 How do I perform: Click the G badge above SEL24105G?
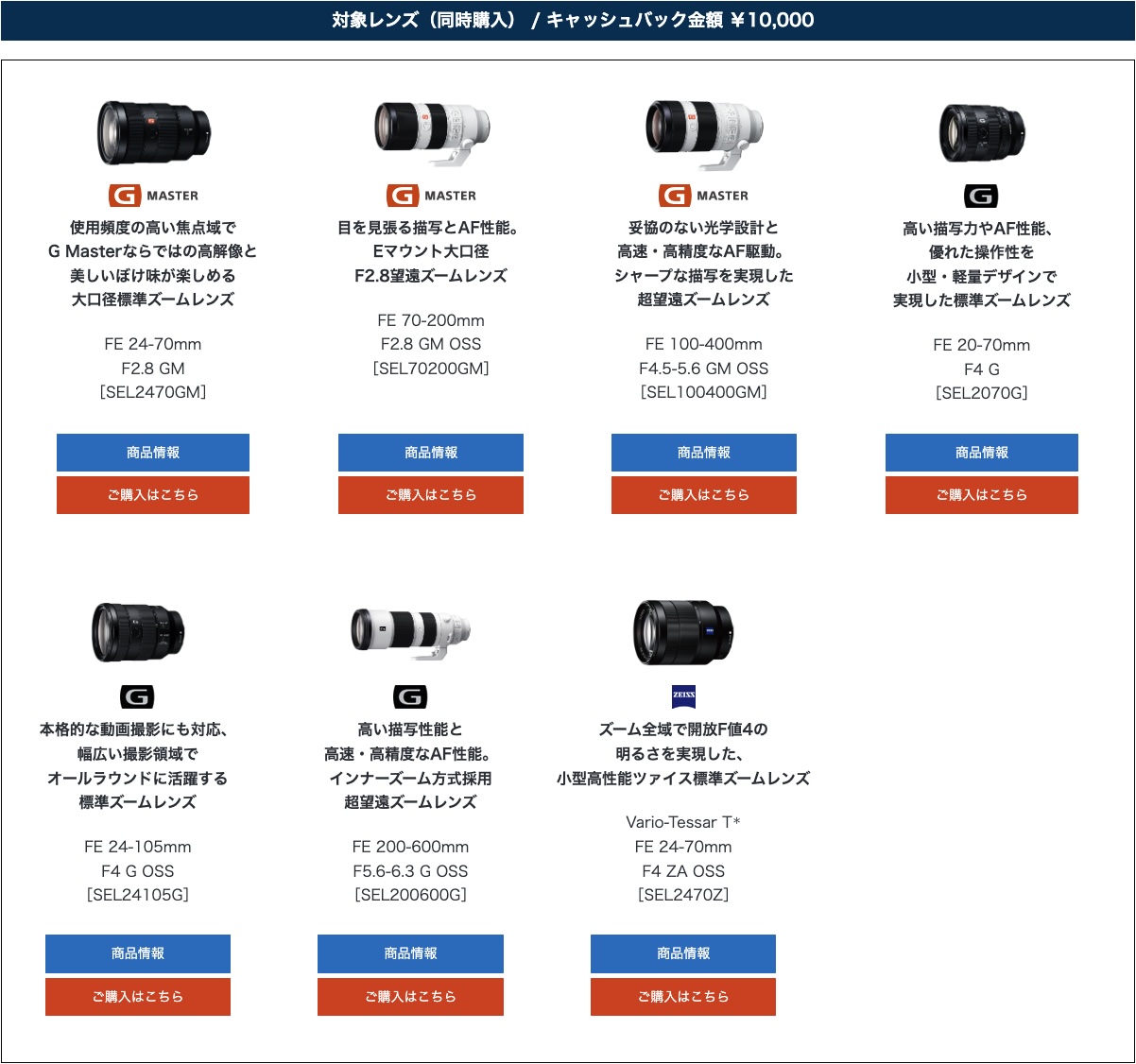coord(137,697)
